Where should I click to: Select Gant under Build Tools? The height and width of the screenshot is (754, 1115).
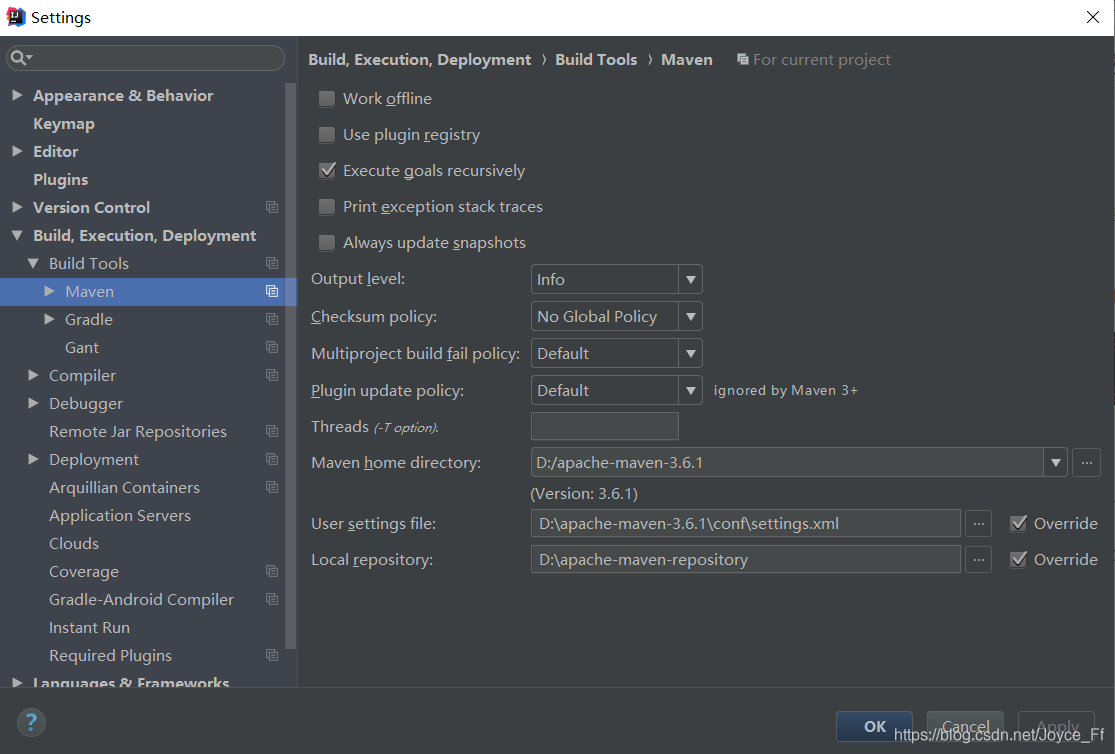[x=82, y=347]
